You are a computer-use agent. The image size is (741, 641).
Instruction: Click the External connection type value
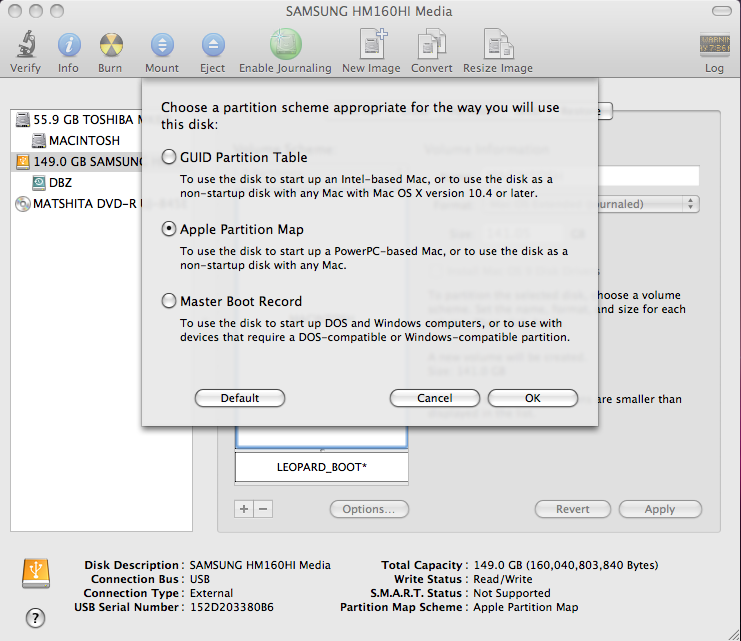(x=211, y=593)
